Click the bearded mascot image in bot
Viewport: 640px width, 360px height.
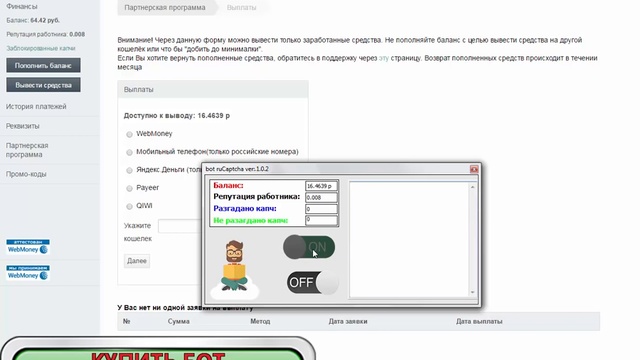pyautogui.click(x=235, y=268)
